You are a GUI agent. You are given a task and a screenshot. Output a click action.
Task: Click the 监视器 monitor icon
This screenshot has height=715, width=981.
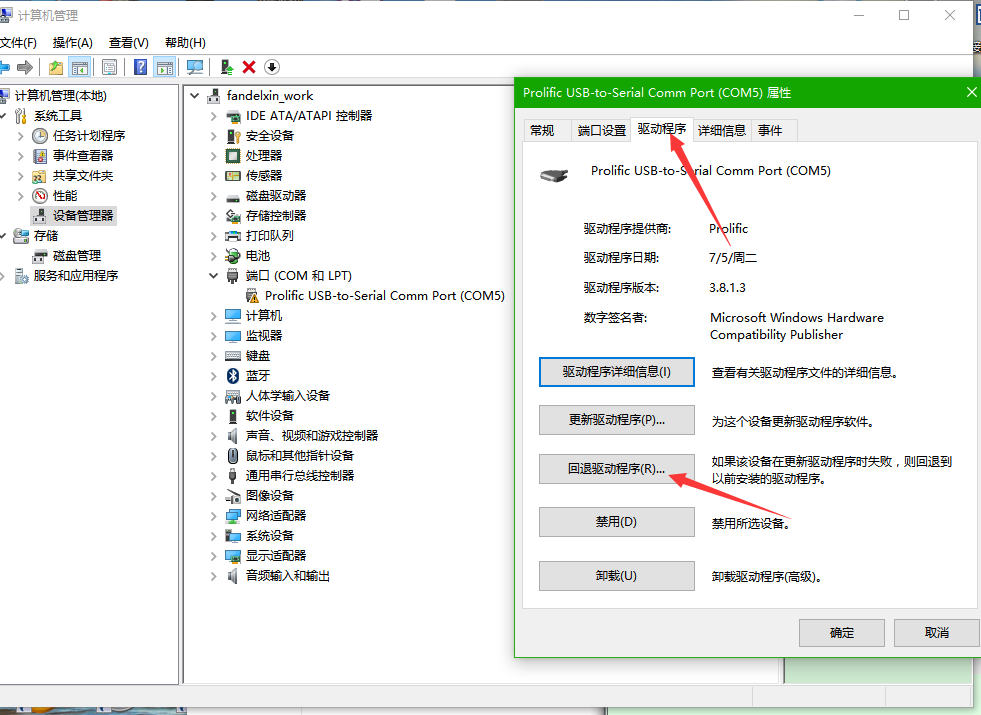point(233,336)
